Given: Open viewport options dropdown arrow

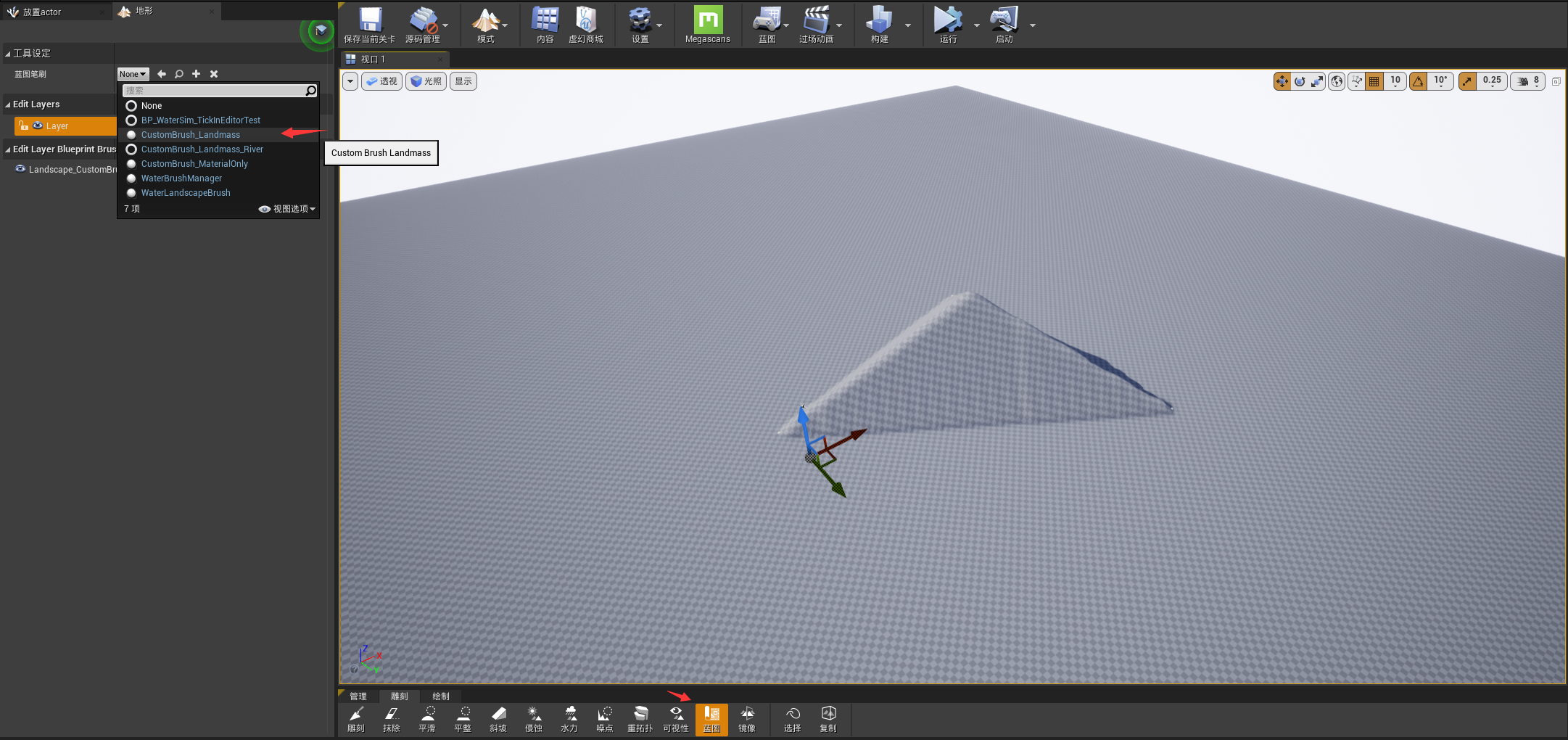Looking at the screenshot, I should [x=350, y=81].
